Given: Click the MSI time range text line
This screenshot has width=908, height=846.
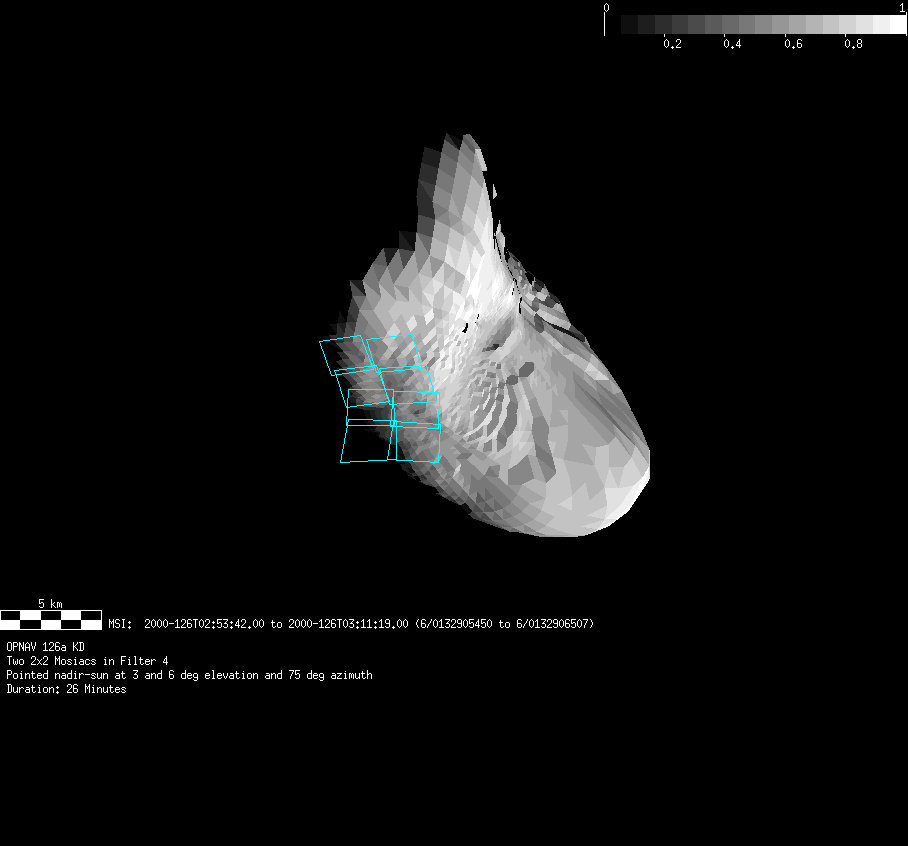Looking at the screenshot, I should coord(351,624).
